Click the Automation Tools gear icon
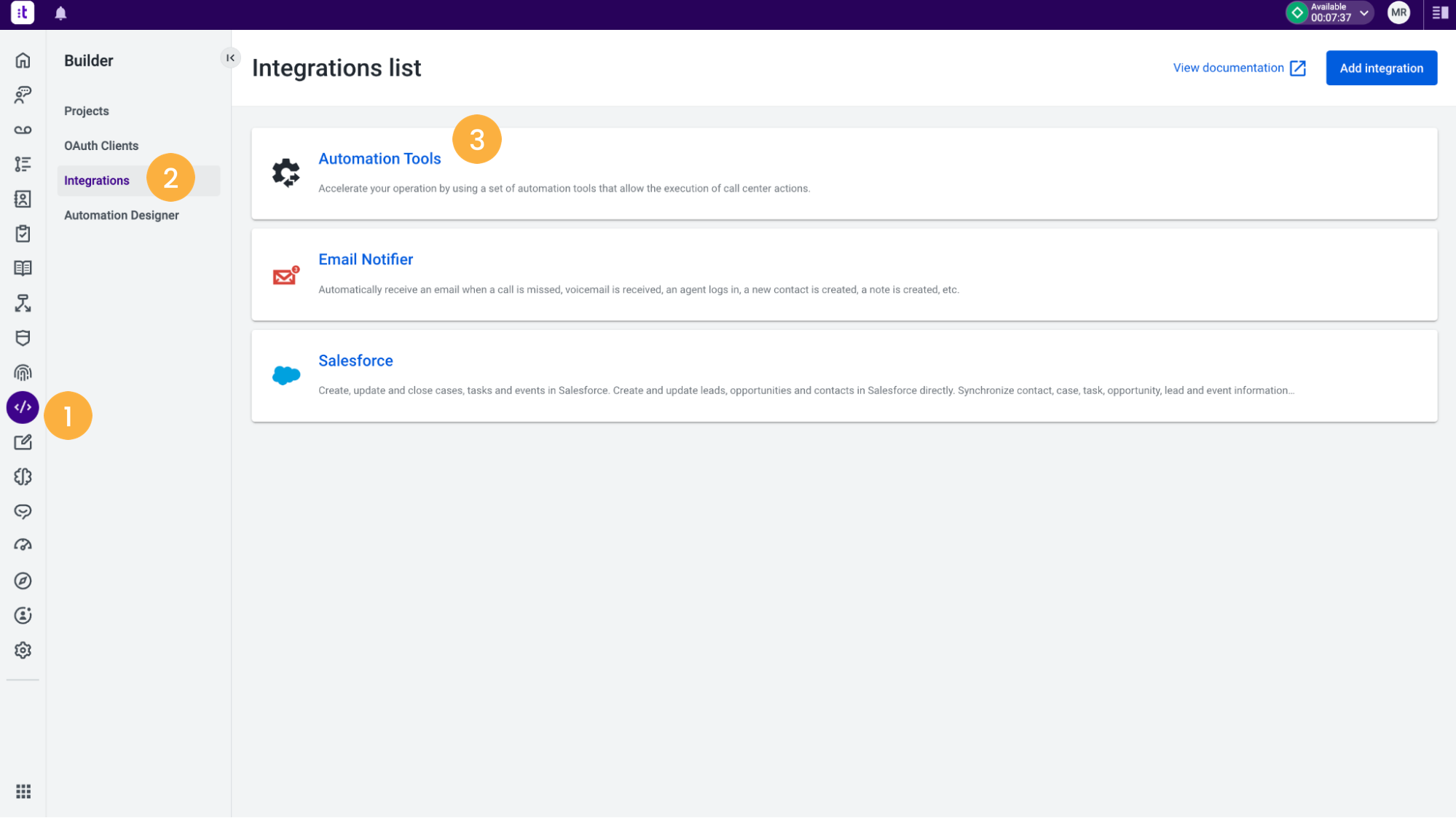 (286, 173)
